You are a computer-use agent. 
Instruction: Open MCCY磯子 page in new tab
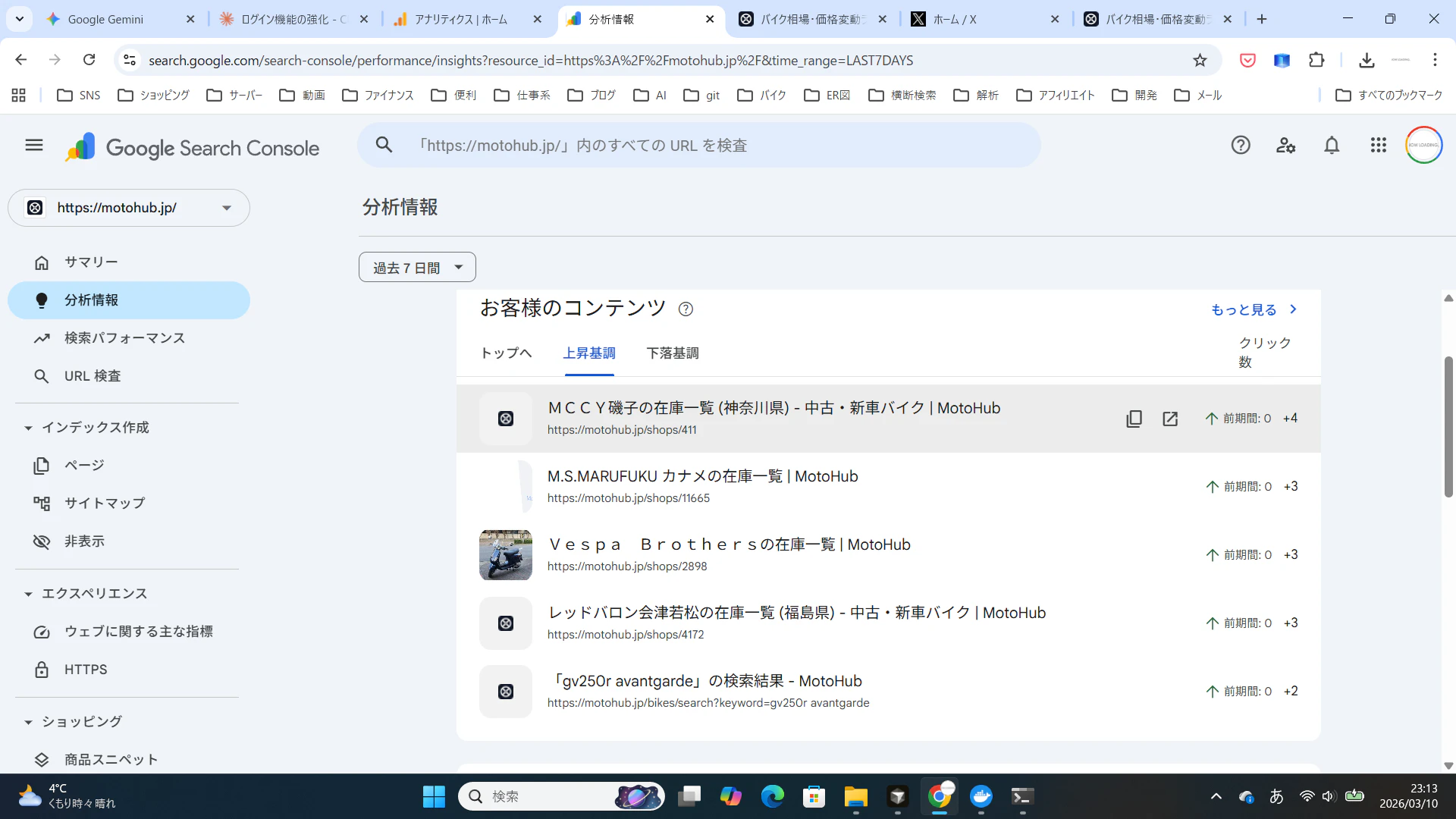[1170, 419]
